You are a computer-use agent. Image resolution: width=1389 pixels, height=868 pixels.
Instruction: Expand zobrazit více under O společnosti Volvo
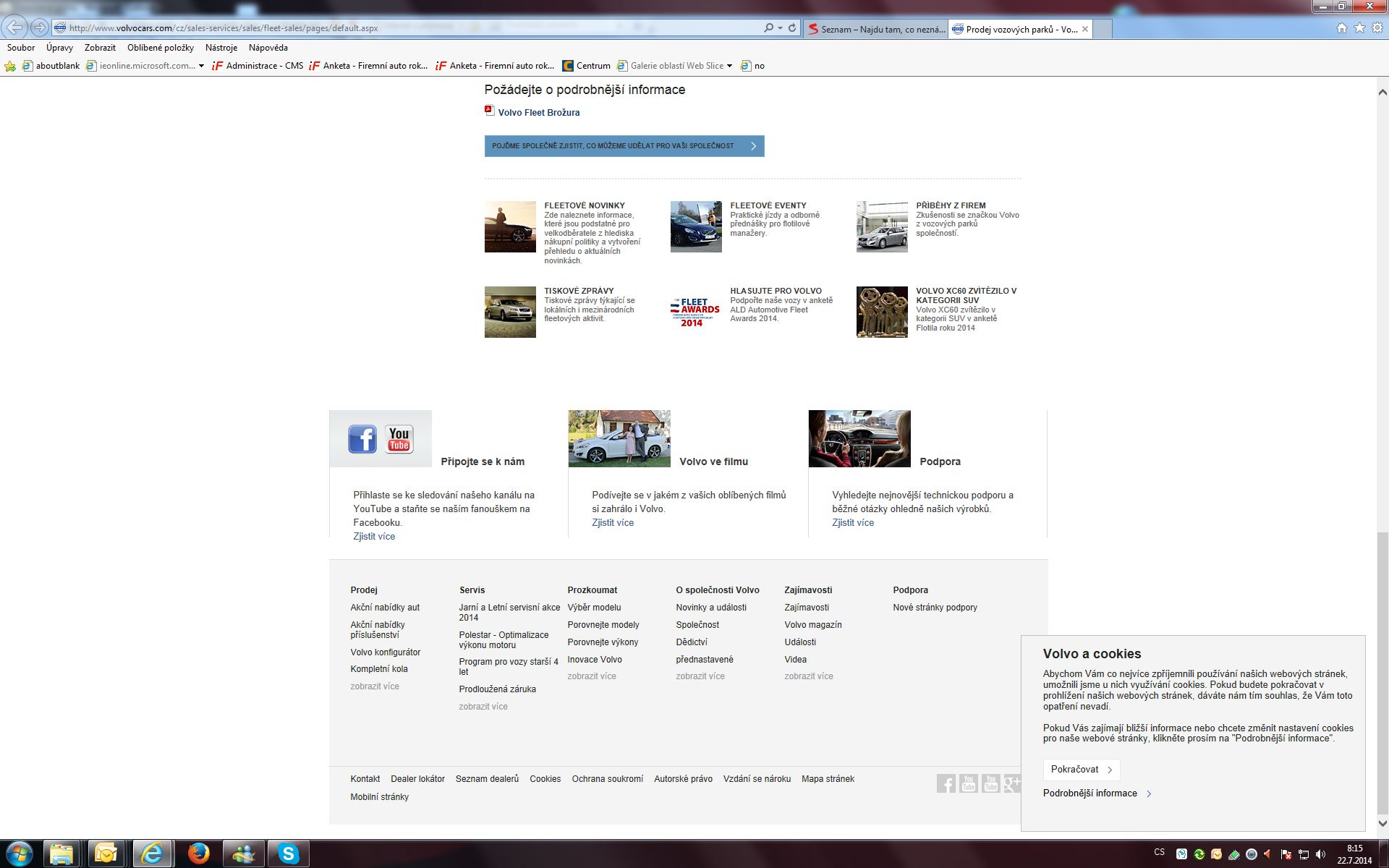(x=700, y=676)
